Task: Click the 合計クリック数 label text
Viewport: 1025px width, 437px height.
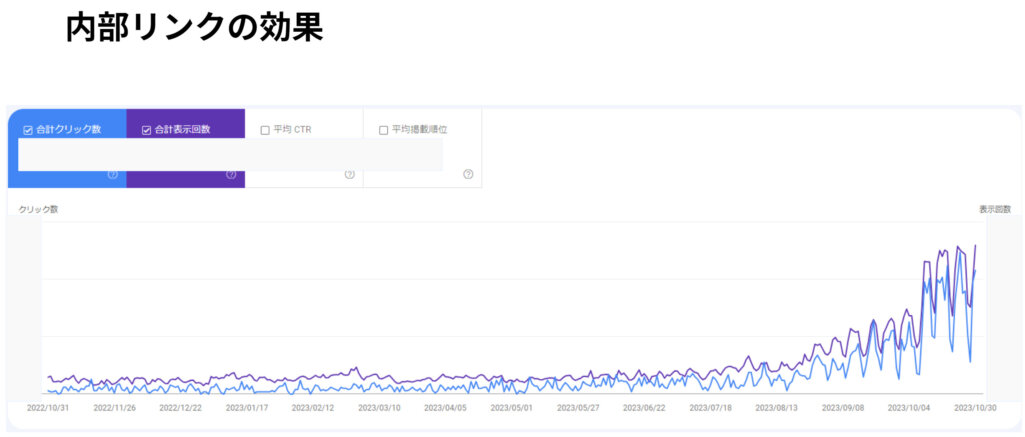Action: point(69,129)
